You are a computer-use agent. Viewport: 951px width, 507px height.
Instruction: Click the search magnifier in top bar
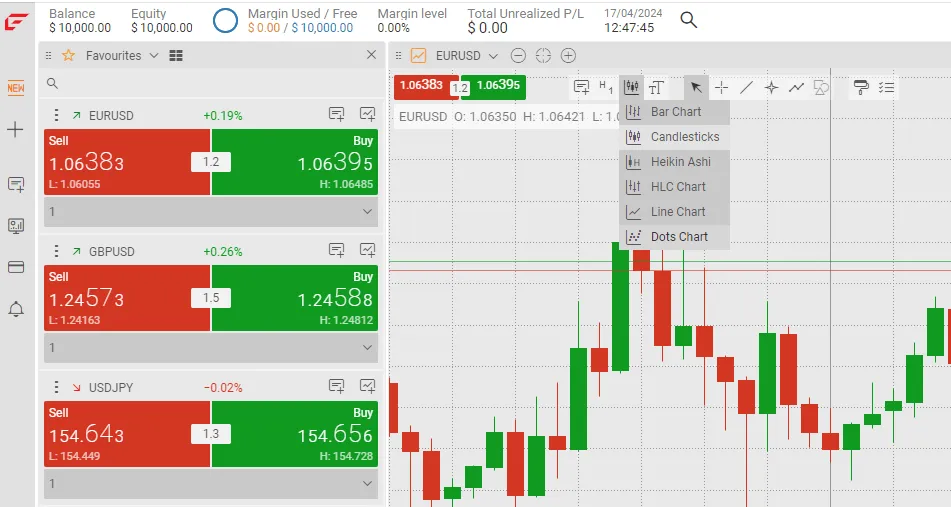click(688, 20)
